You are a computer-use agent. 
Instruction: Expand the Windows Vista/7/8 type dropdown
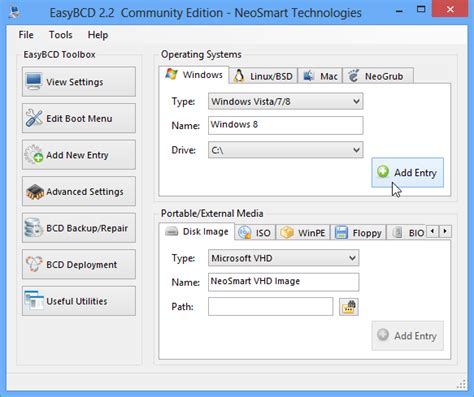tap(286, 101)
